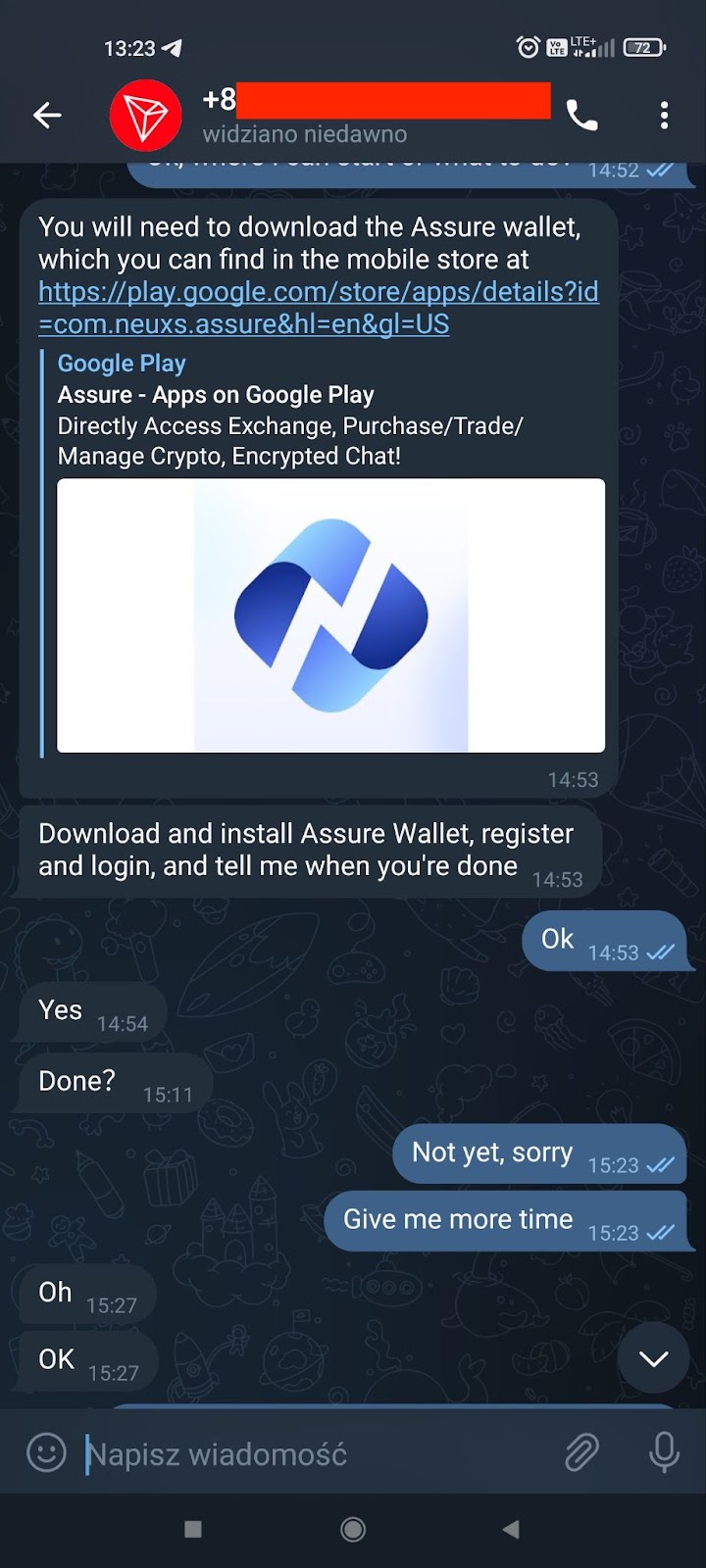Tap the Google Play preview title
This screenshot has width=706, height=1568.
(122, 363)
